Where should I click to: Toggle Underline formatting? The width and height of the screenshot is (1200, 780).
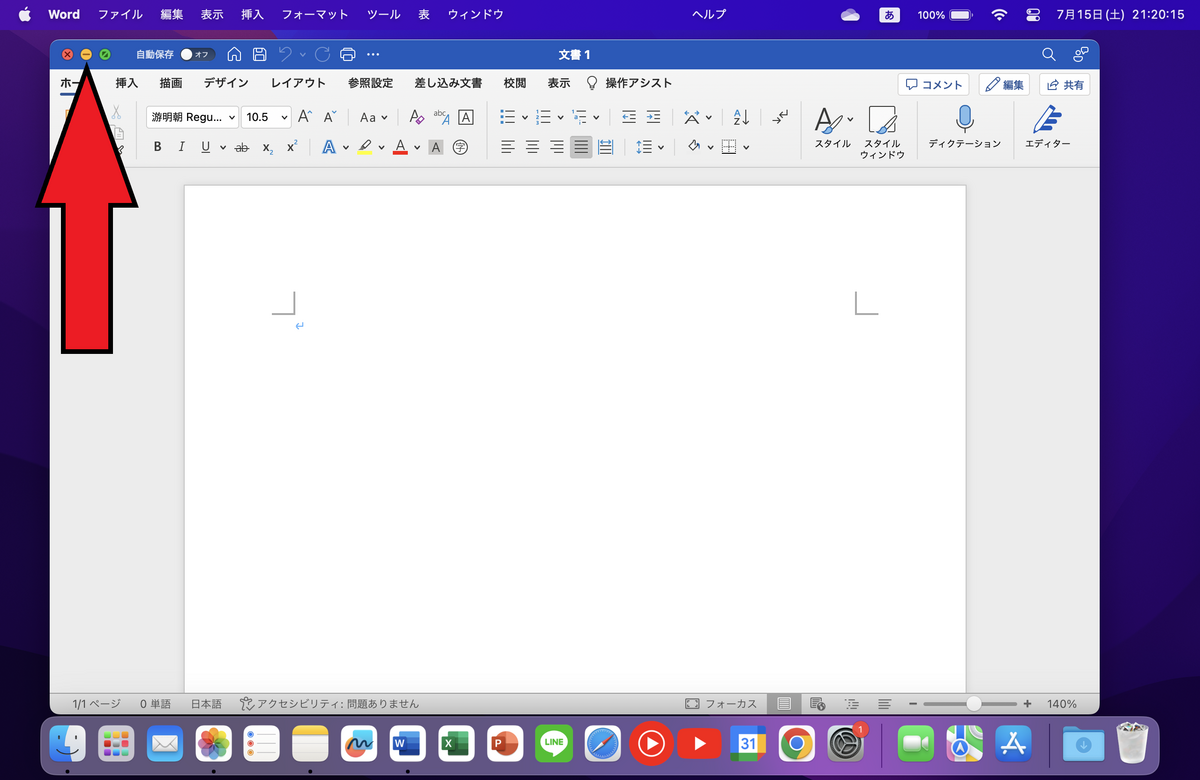tap(206, 147)
